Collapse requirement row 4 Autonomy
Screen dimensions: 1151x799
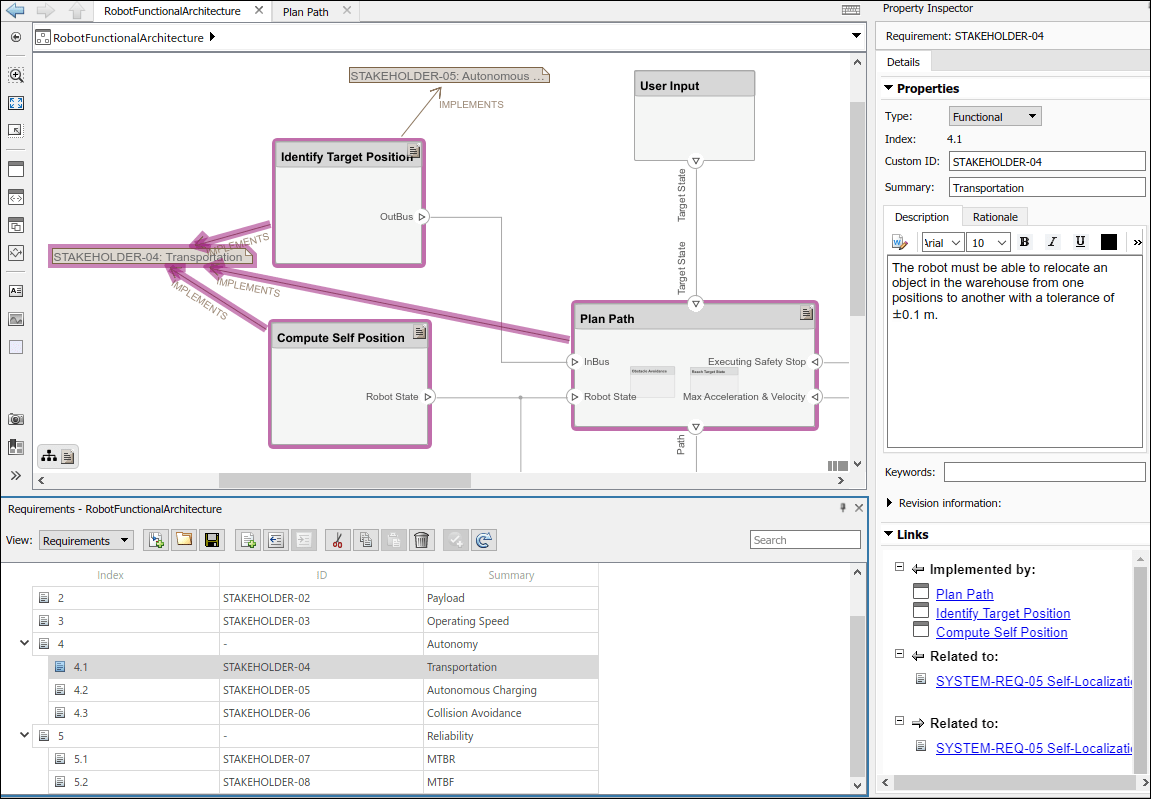pyautogui.click(x=24, y=643)
